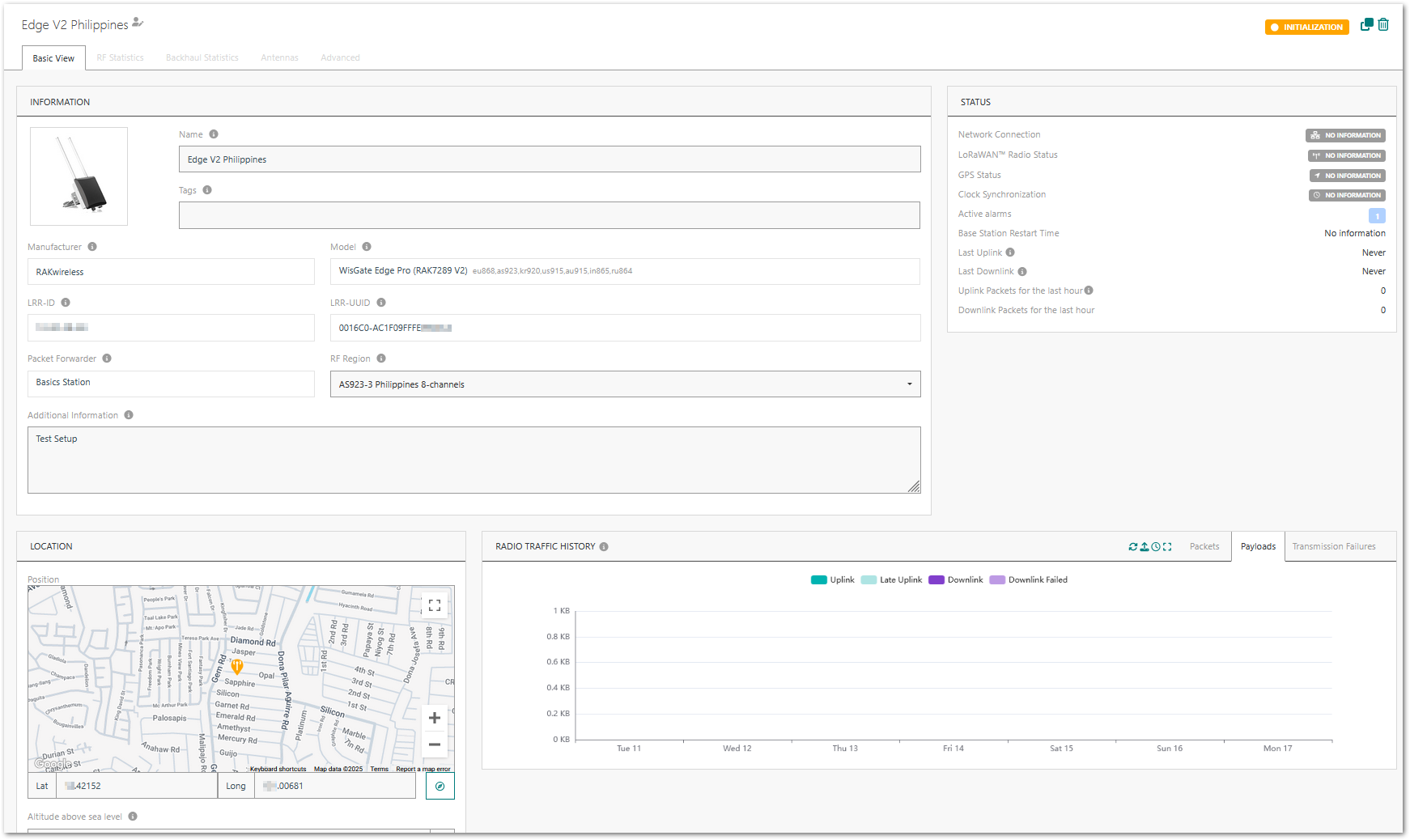Zoom out on the location map
Screen dimensions: 1410x840
(x=435, y=745)
